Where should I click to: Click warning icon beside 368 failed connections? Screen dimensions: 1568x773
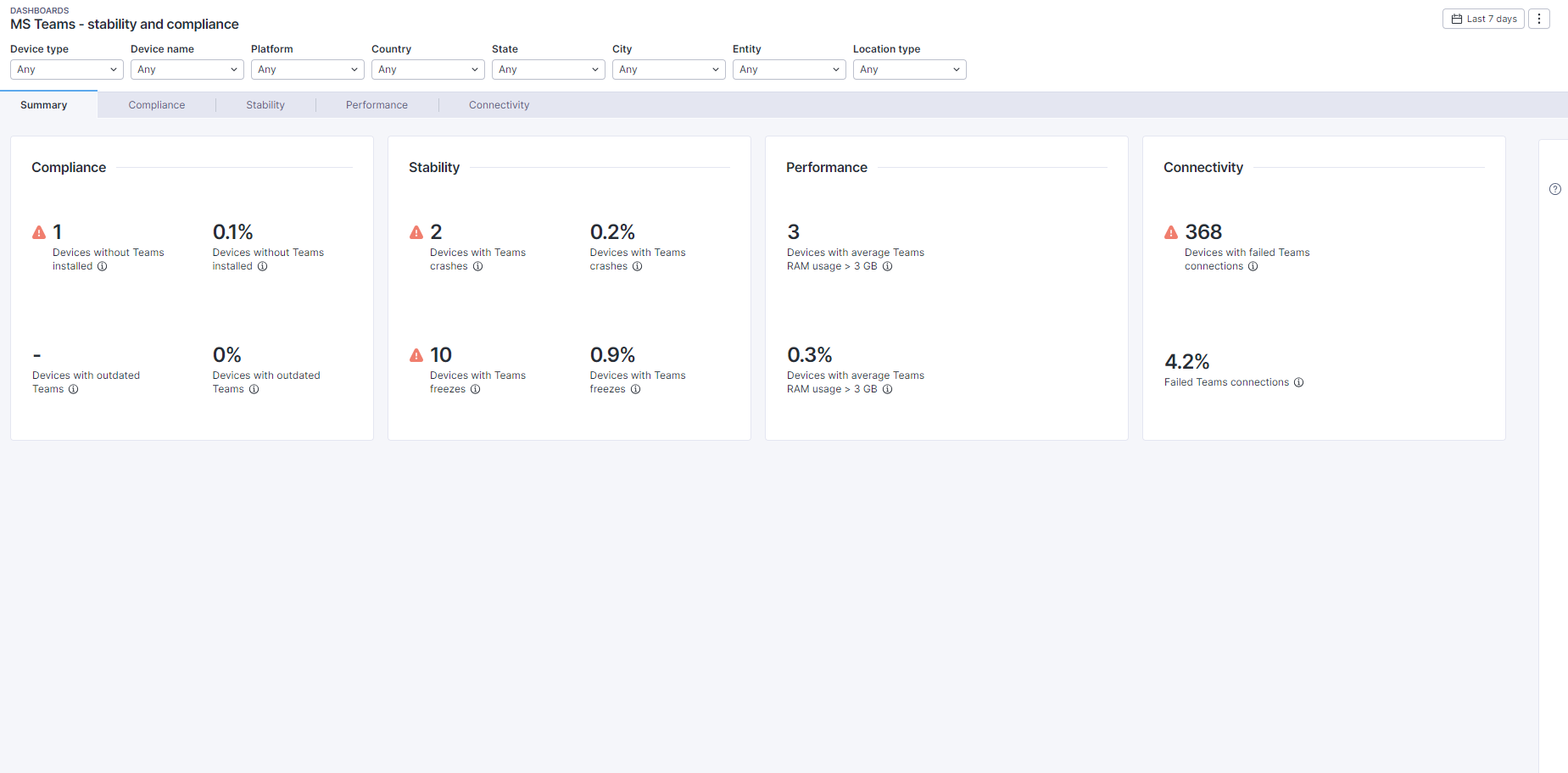pos(1171,232)
